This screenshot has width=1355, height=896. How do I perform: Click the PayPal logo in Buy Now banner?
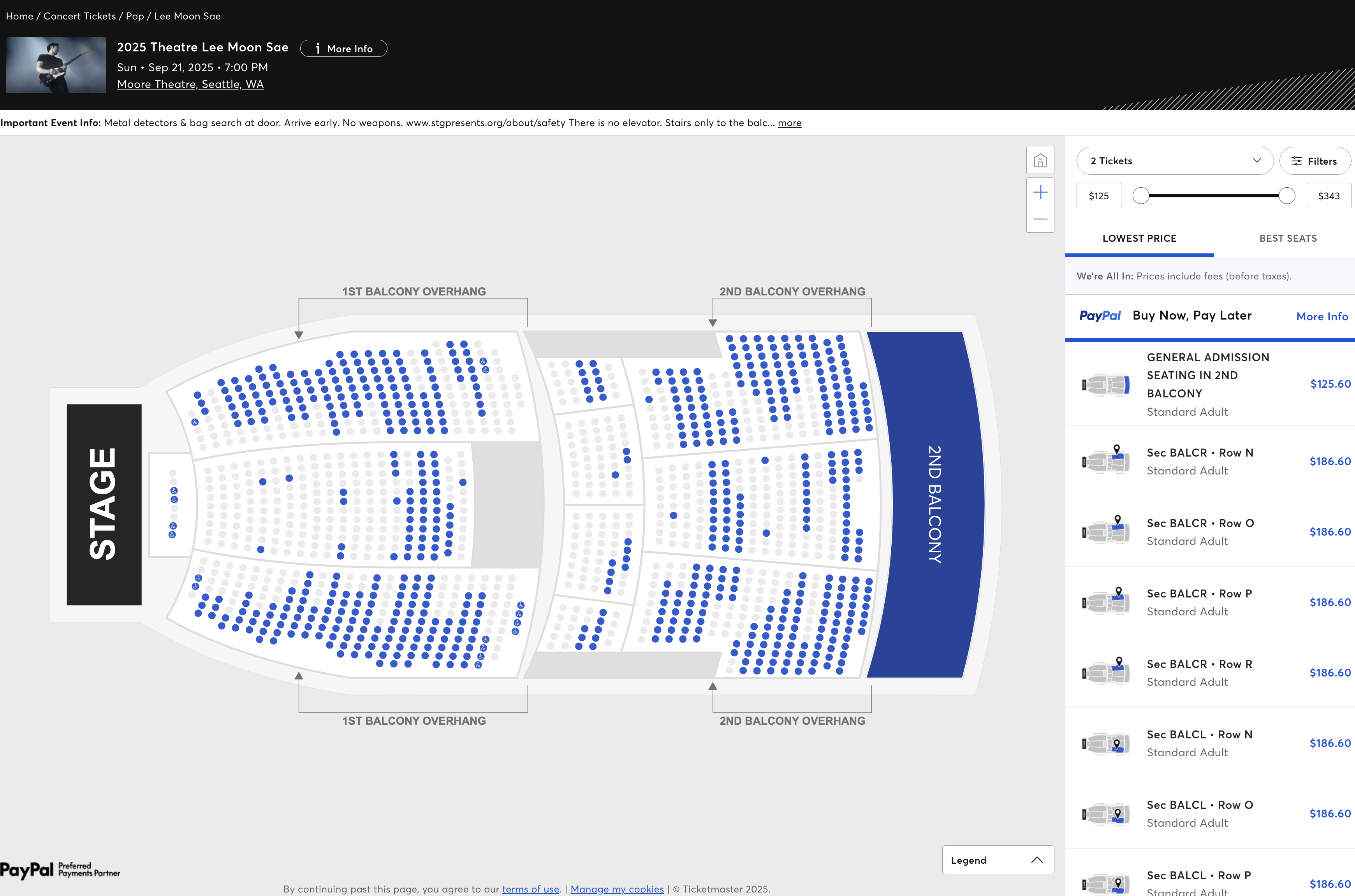pyautogui.click(x=1100, y=316)
